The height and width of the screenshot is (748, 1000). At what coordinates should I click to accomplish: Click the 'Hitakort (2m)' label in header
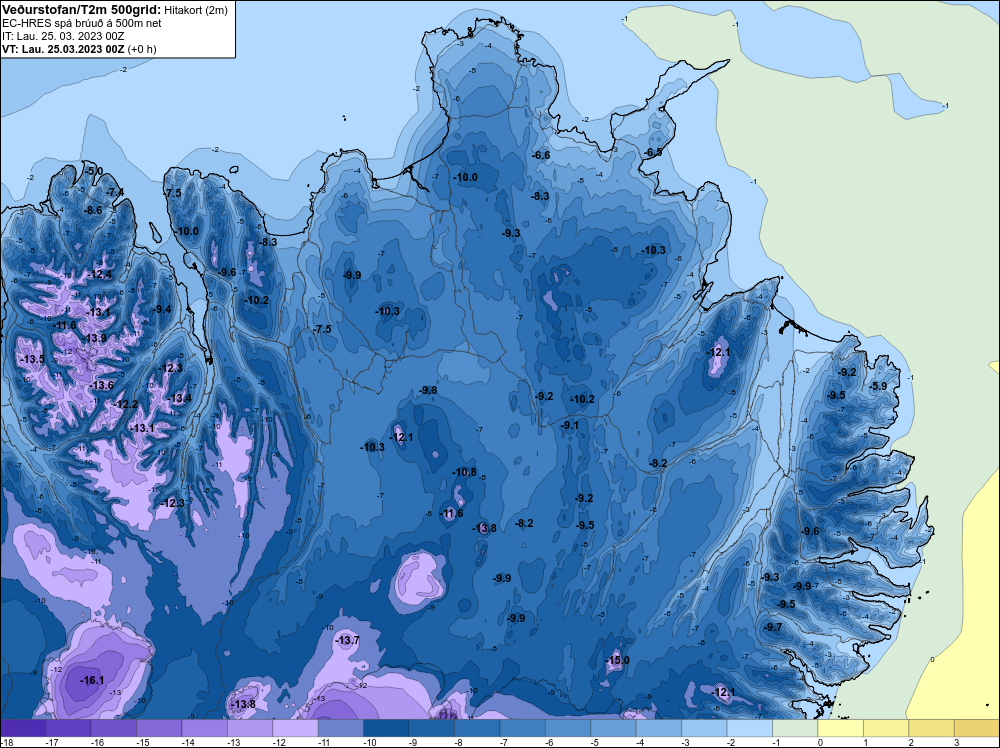point(195,10)
